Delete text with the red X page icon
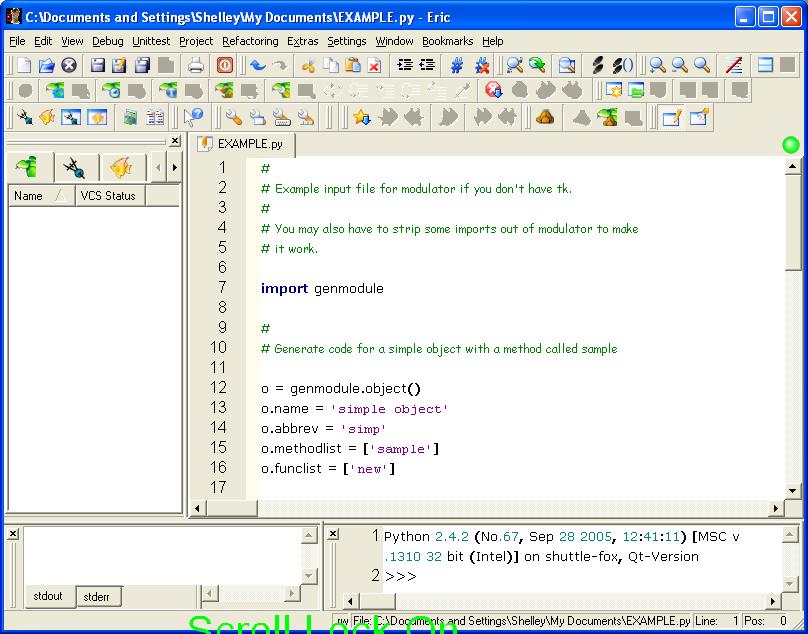Screen dimensions: 808x634 [375, 65]
